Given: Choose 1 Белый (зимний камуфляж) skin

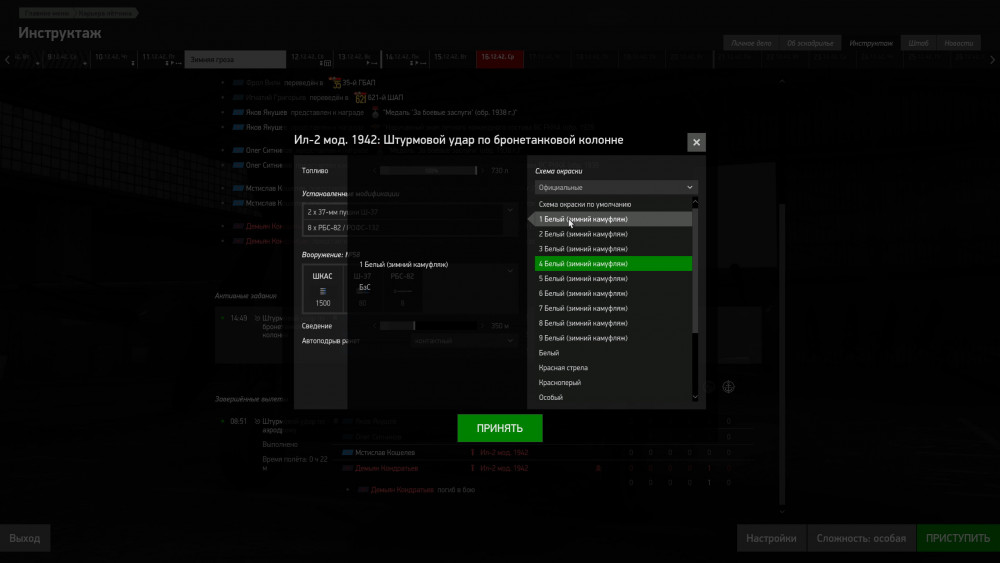Looking at the screenshot, I should (613, 219).
